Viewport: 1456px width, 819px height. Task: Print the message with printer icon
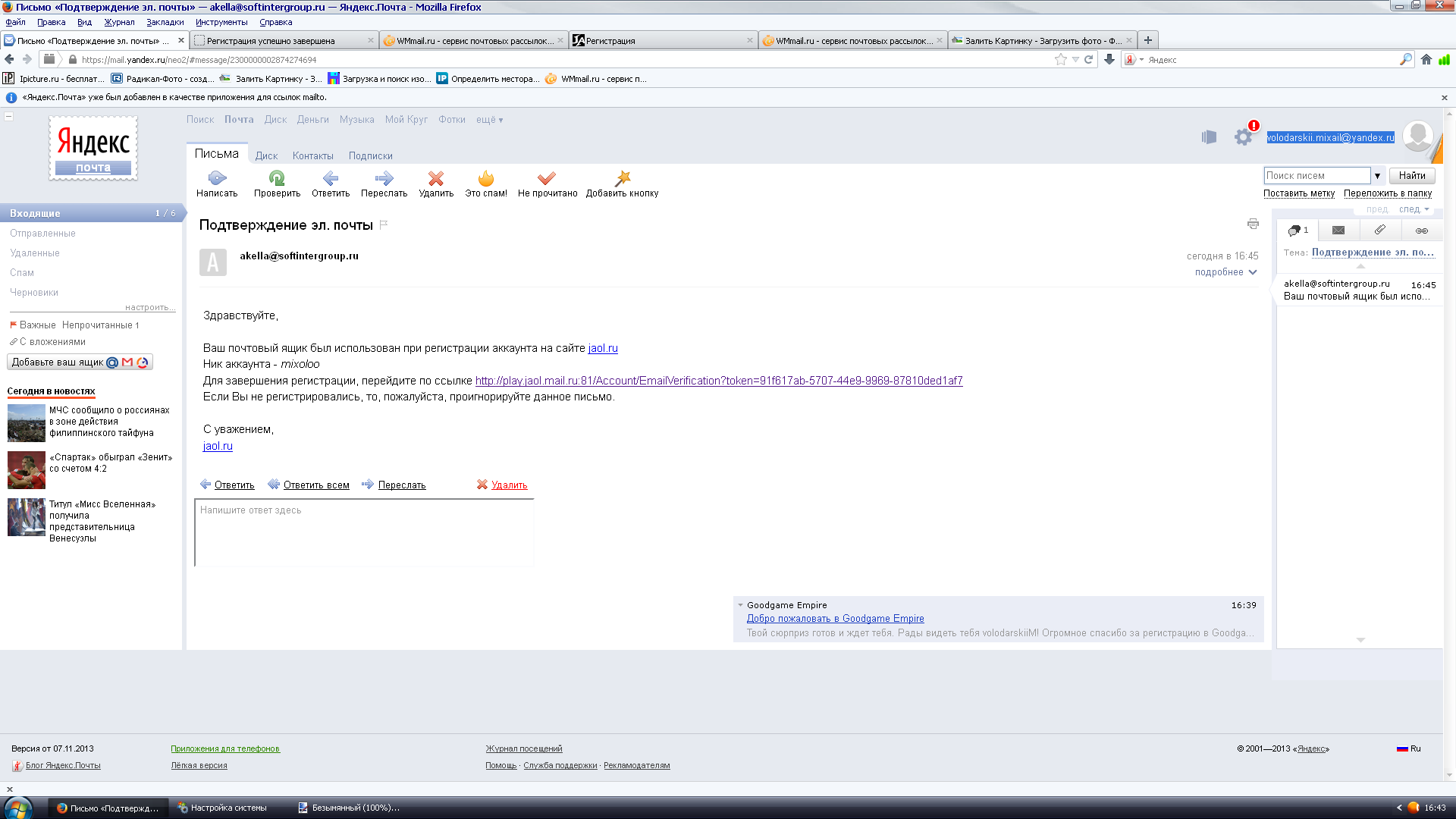point(1253,224)
